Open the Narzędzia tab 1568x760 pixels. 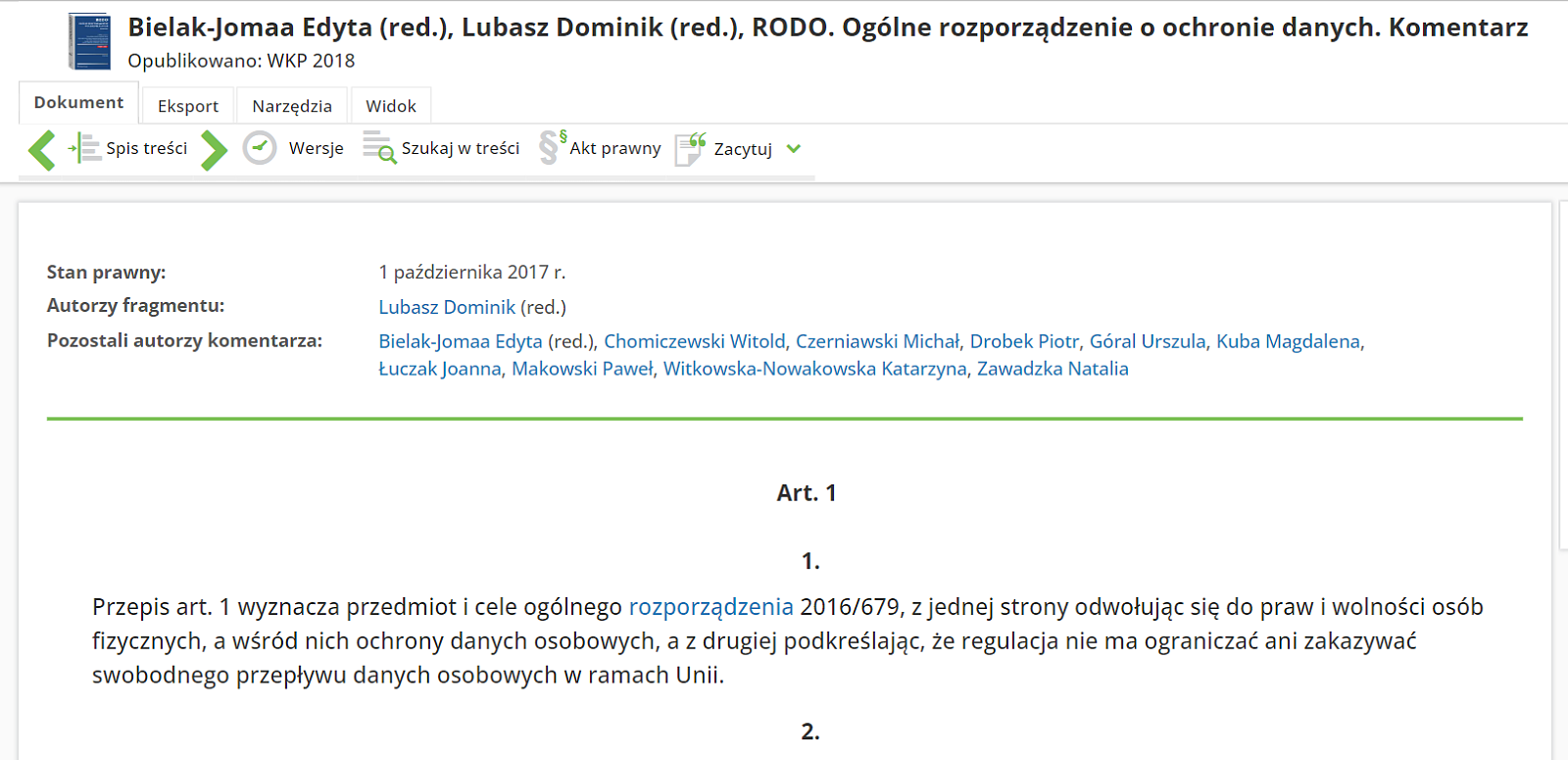click(292, 106)
